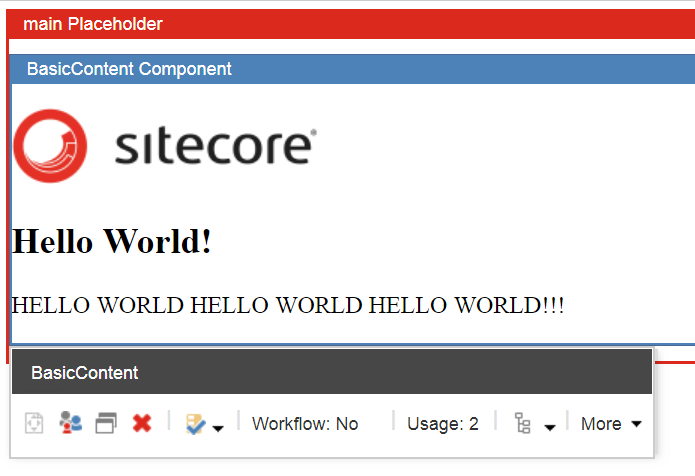Remove component with the red X icon
The width and height of the screenshot is (695, 476).
click(142, 423)
